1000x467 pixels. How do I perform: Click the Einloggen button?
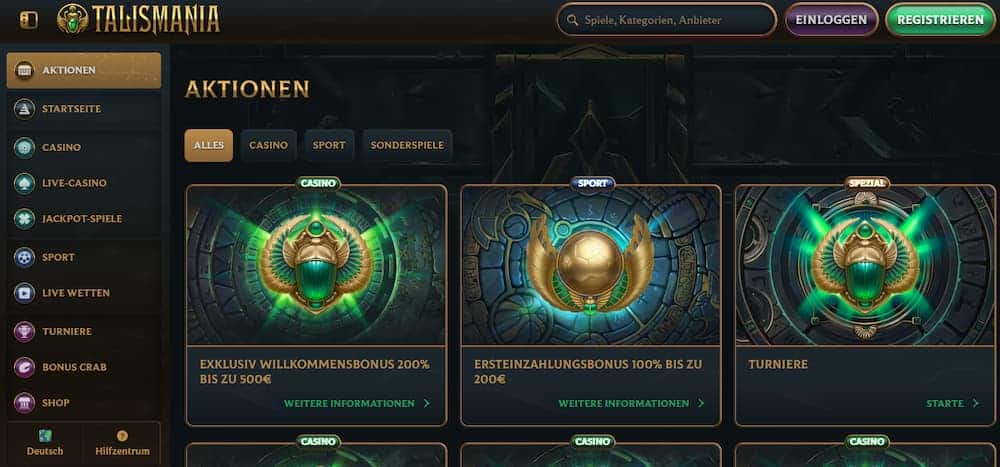coord(832,20)
